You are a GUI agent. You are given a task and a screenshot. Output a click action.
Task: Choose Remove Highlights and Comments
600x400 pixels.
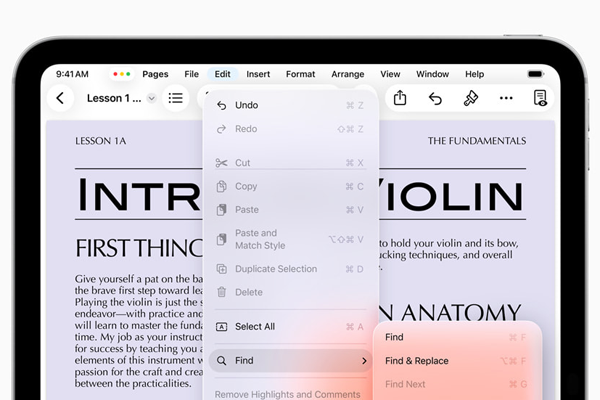(287, 394)
